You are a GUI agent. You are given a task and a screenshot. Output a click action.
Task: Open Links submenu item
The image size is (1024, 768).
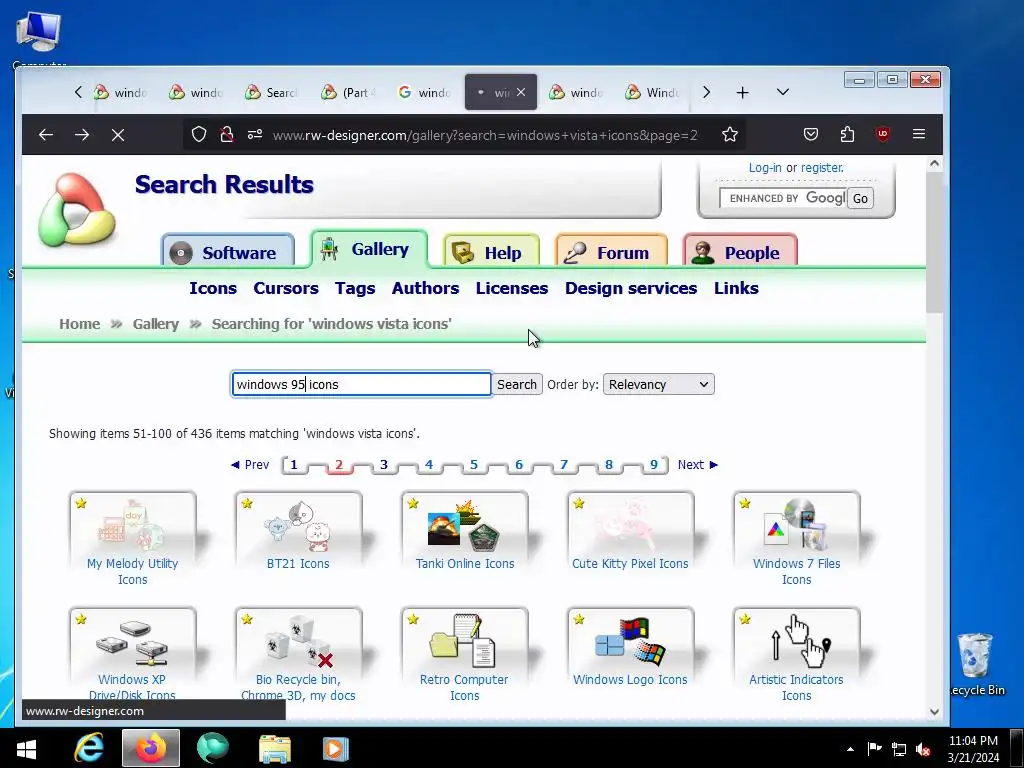coord(736,288)
